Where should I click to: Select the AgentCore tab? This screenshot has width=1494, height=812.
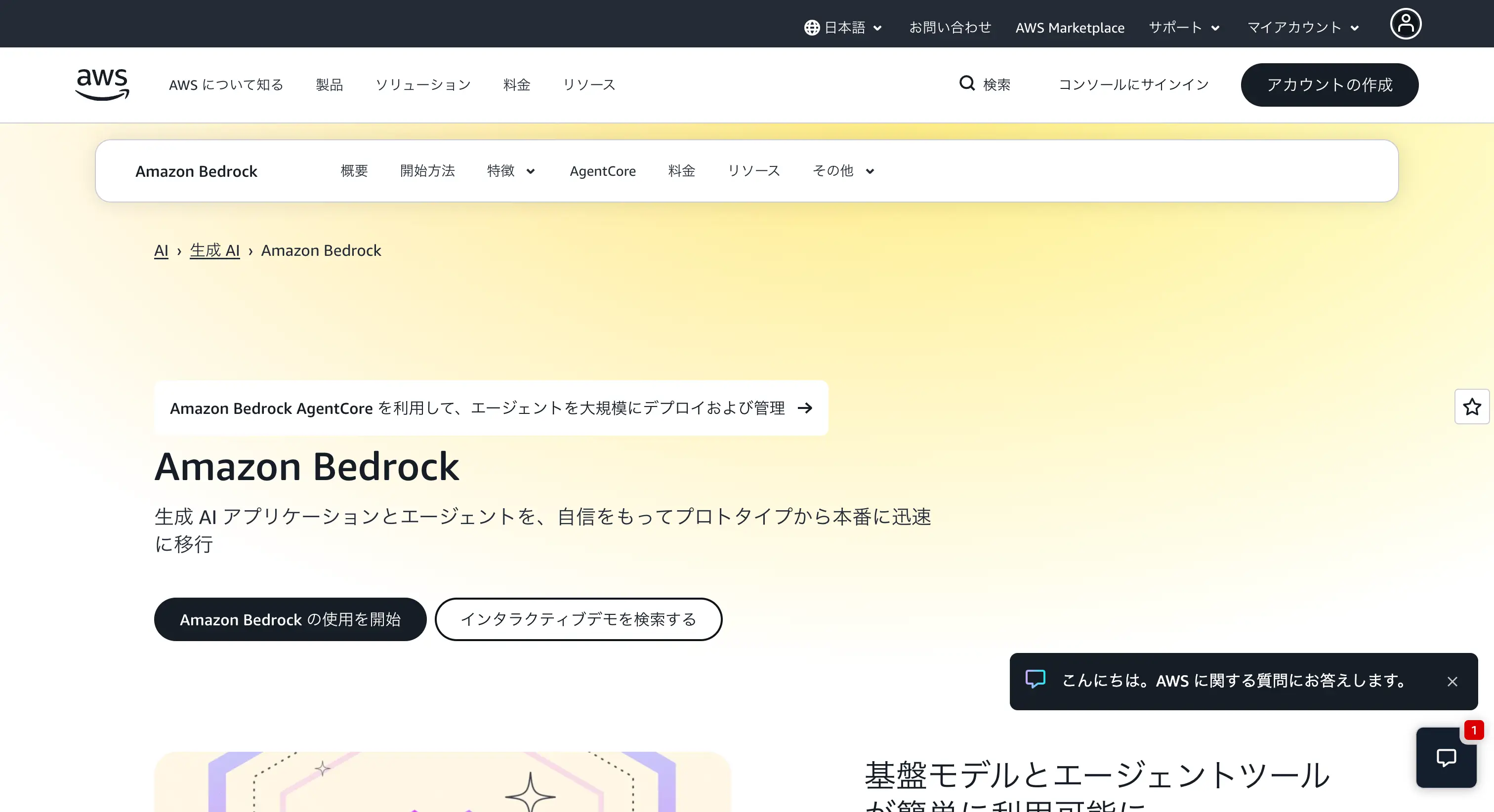(x=602, y=171)
